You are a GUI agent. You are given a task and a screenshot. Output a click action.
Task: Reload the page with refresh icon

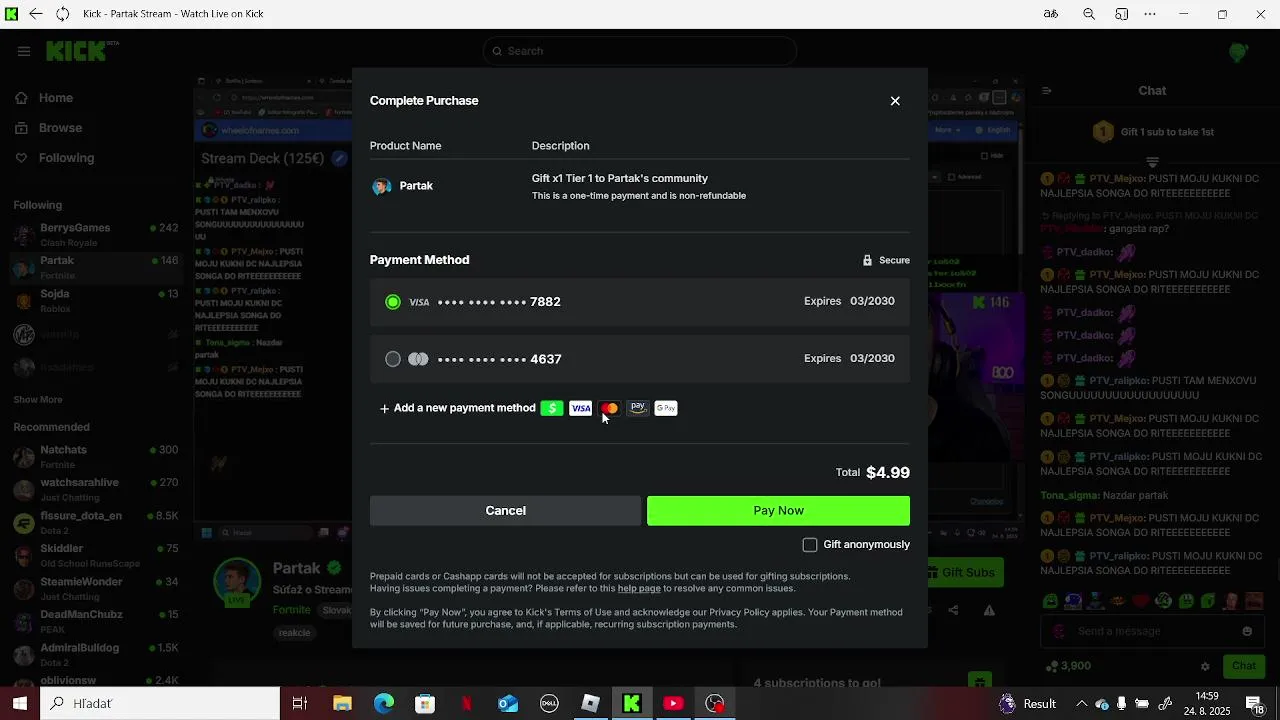pyautogui.click(x=62, y=14)
